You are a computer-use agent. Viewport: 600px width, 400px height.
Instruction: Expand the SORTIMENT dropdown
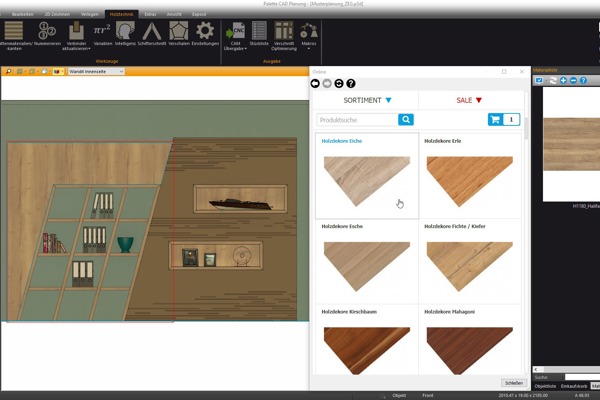[367, 100]
